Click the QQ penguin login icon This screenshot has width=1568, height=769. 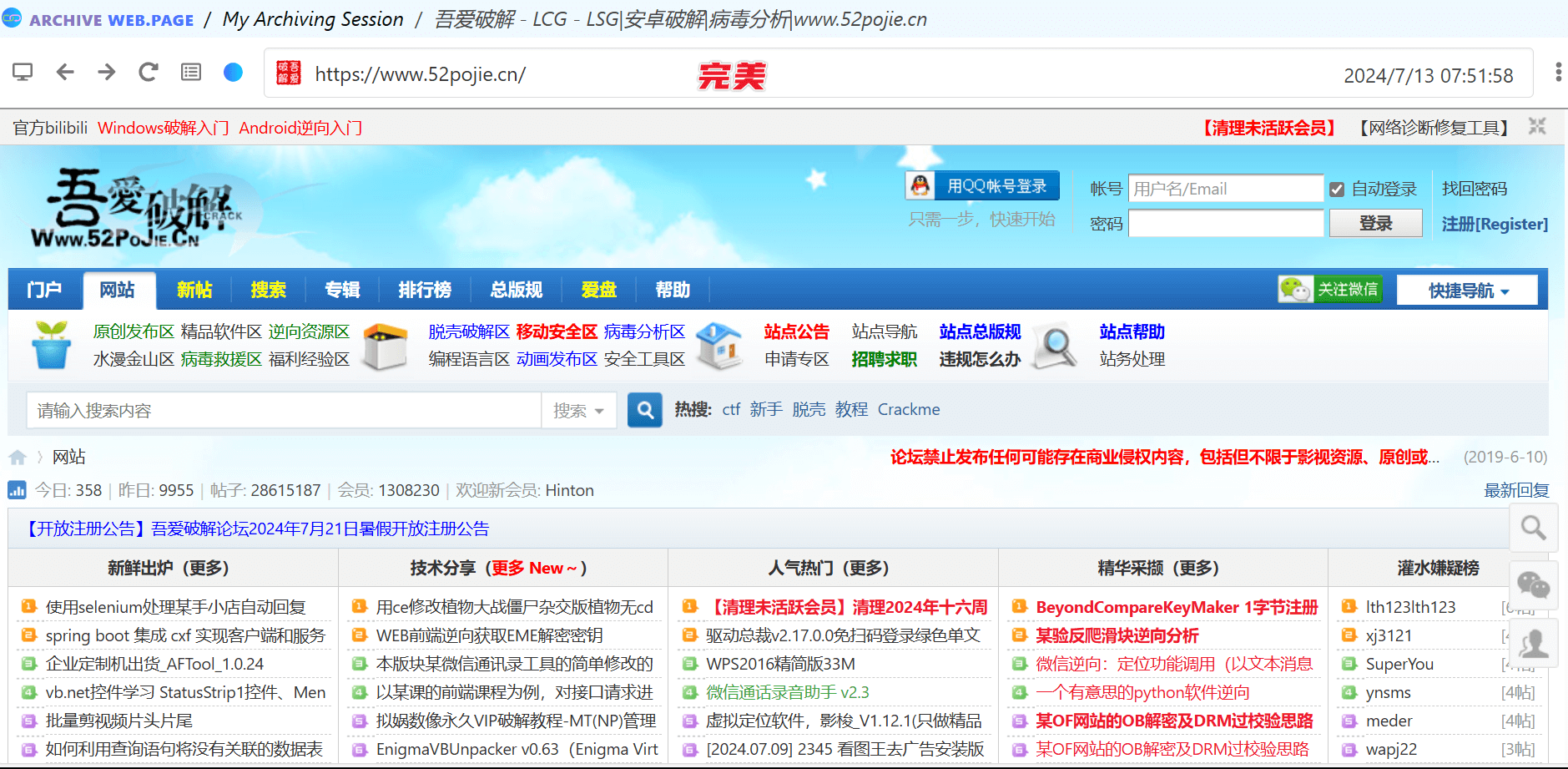pos(920,185)
